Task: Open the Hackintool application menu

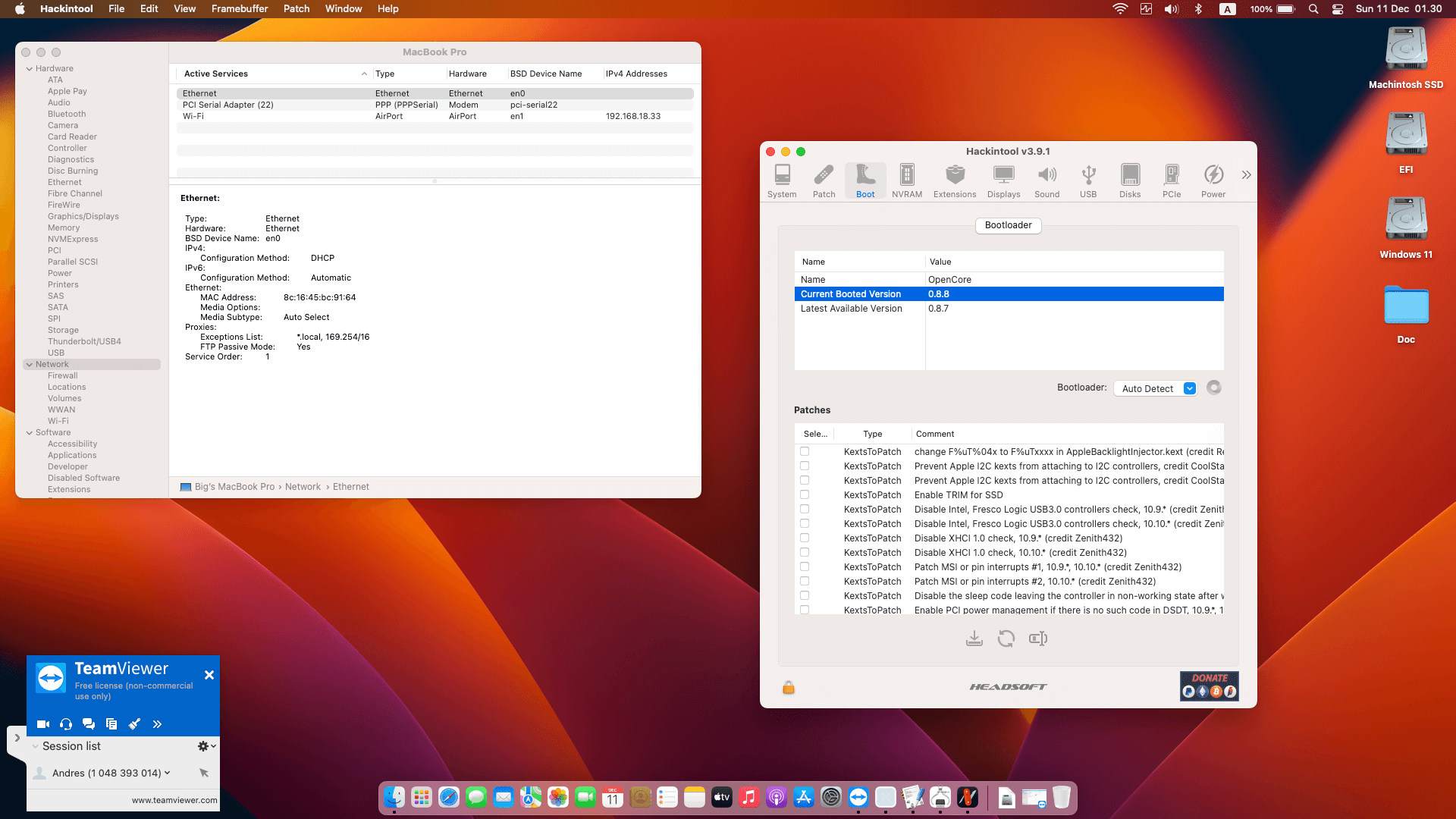Action: pyautogui.click(x=67, y=8)
